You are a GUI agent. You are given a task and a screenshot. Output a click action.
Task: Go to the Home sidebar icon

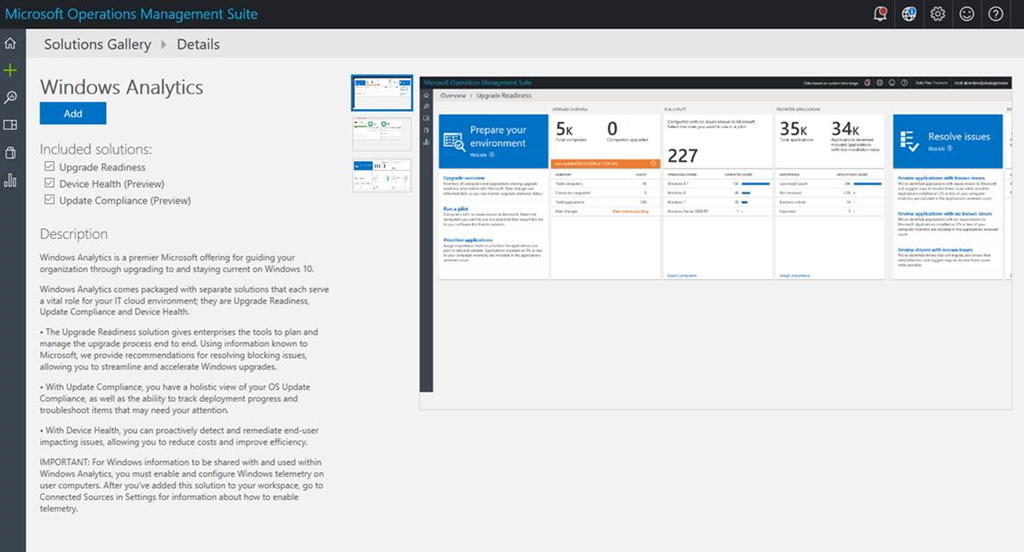(11, 43)
